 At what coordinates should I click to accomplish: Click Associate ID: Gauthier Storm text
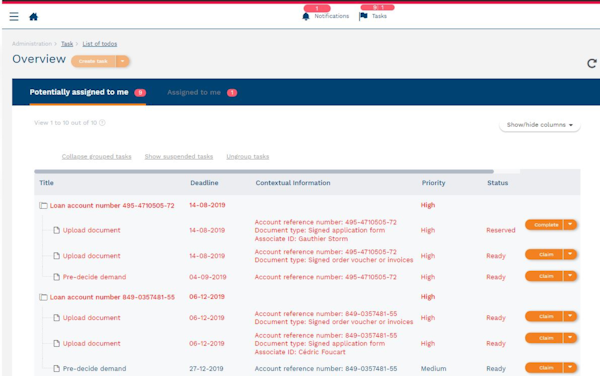(301, 239)
